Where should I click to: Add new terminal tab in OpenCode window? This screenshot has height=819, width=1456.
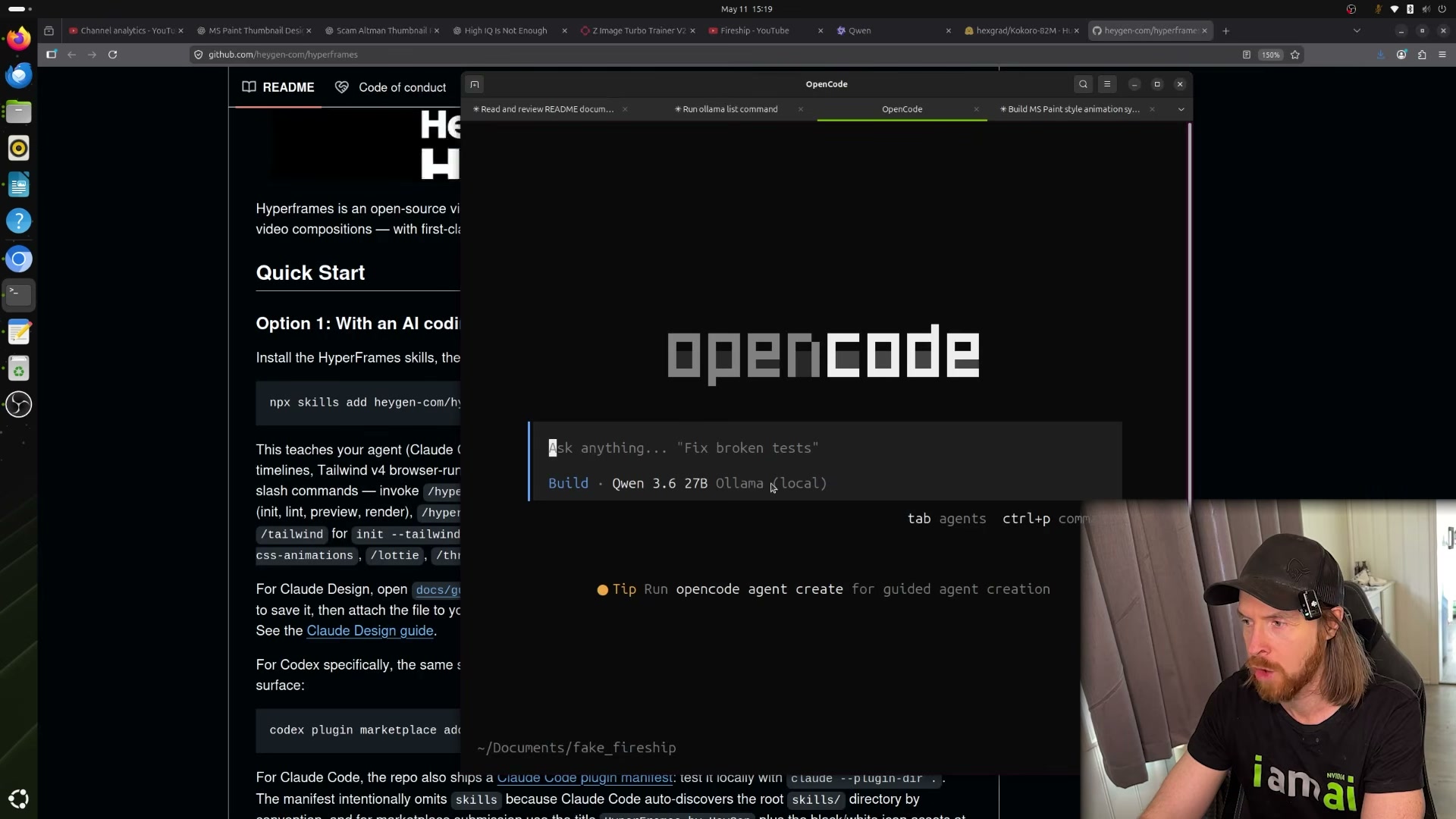click(x=475, y=84)
